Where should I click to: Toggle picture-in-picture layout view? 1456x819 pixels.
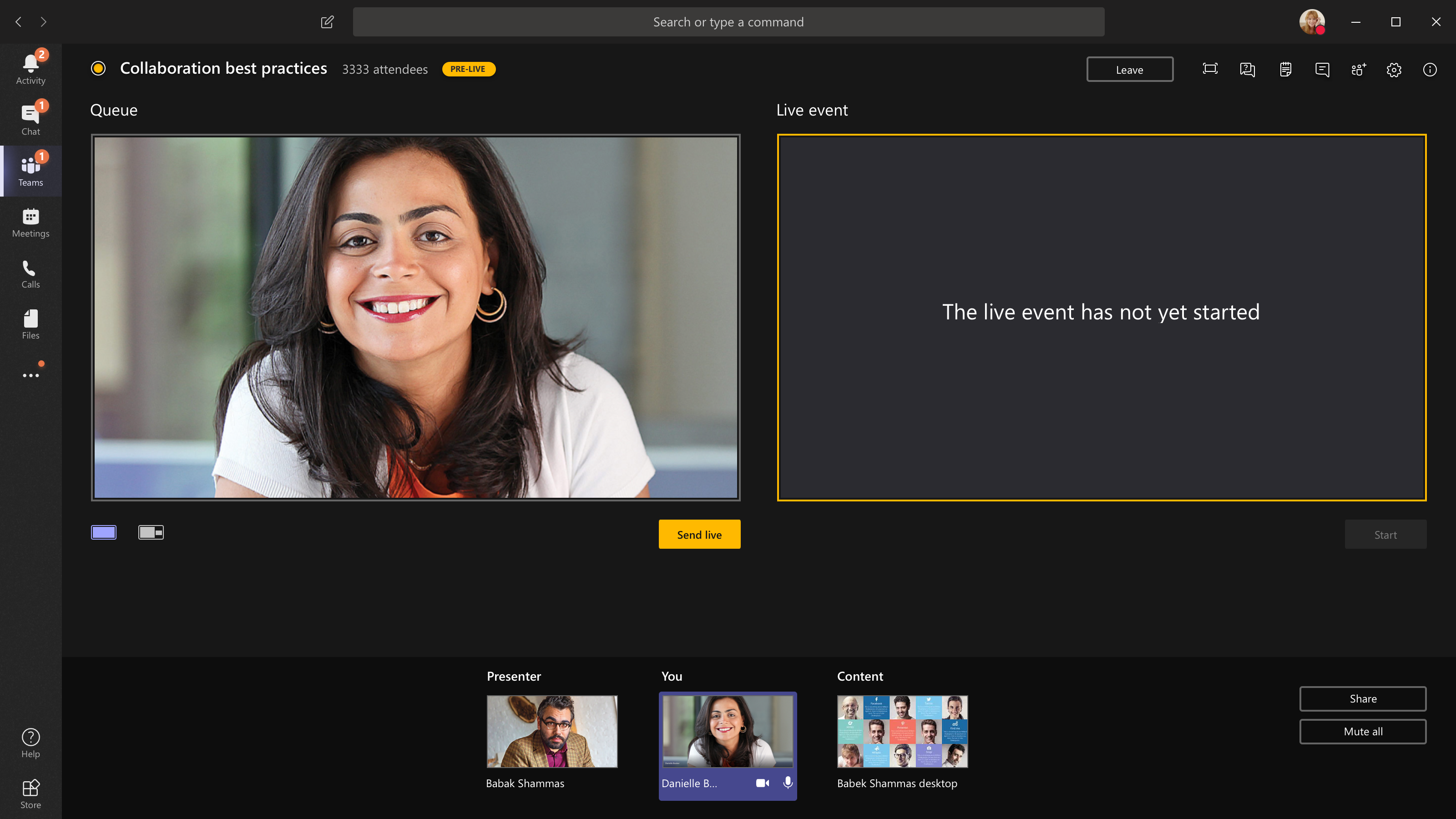point(151,532)
